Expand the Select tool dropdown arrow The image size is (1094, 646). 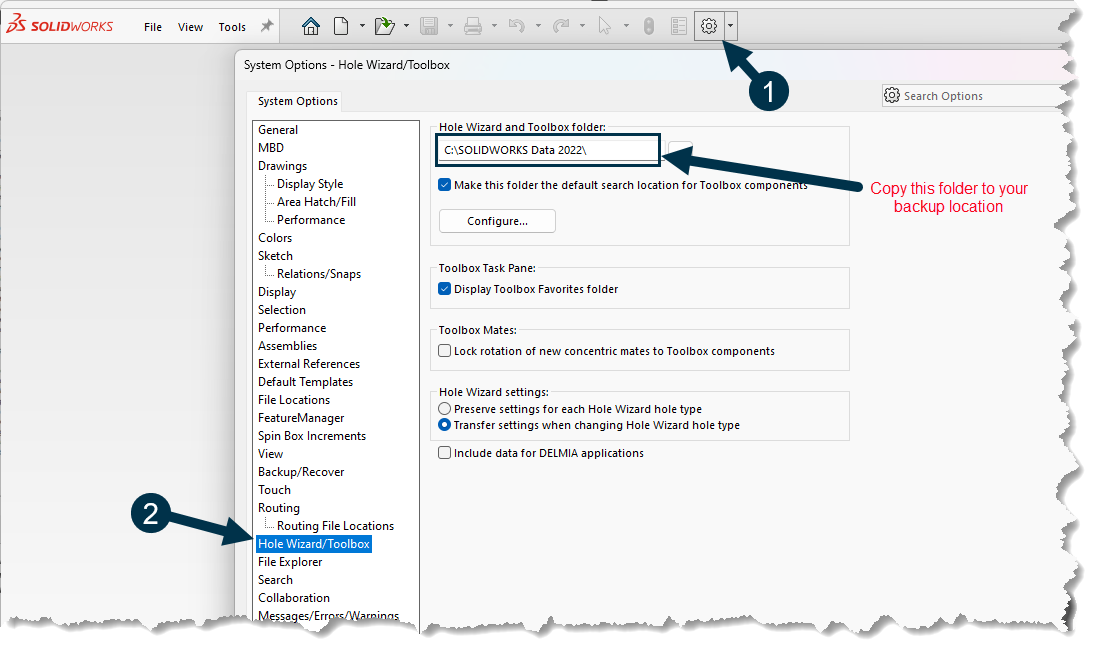626,27
